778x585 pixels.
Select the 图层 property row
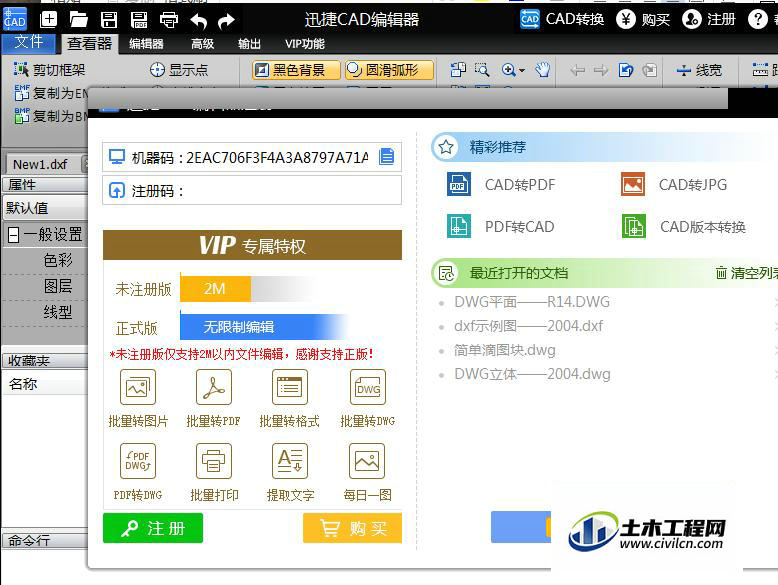point(58,286)
